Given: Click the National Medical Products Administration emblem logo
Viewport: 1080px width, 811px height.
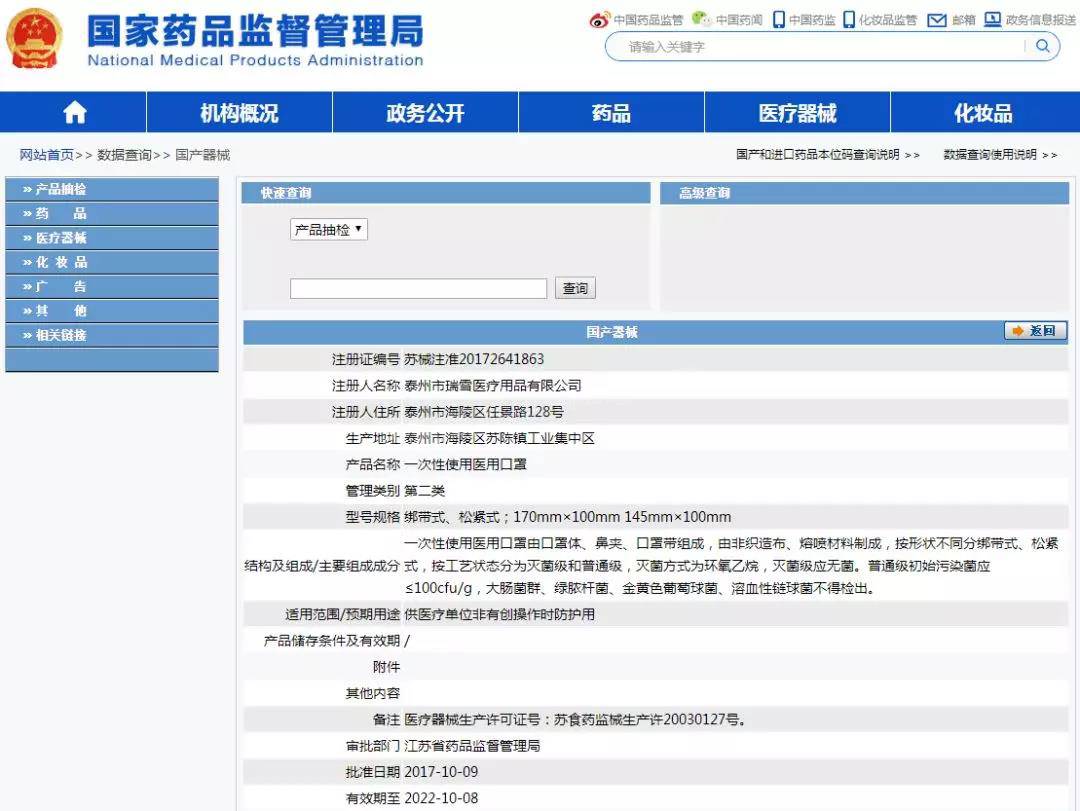Looking at the screenshot, I should point(34,39).
